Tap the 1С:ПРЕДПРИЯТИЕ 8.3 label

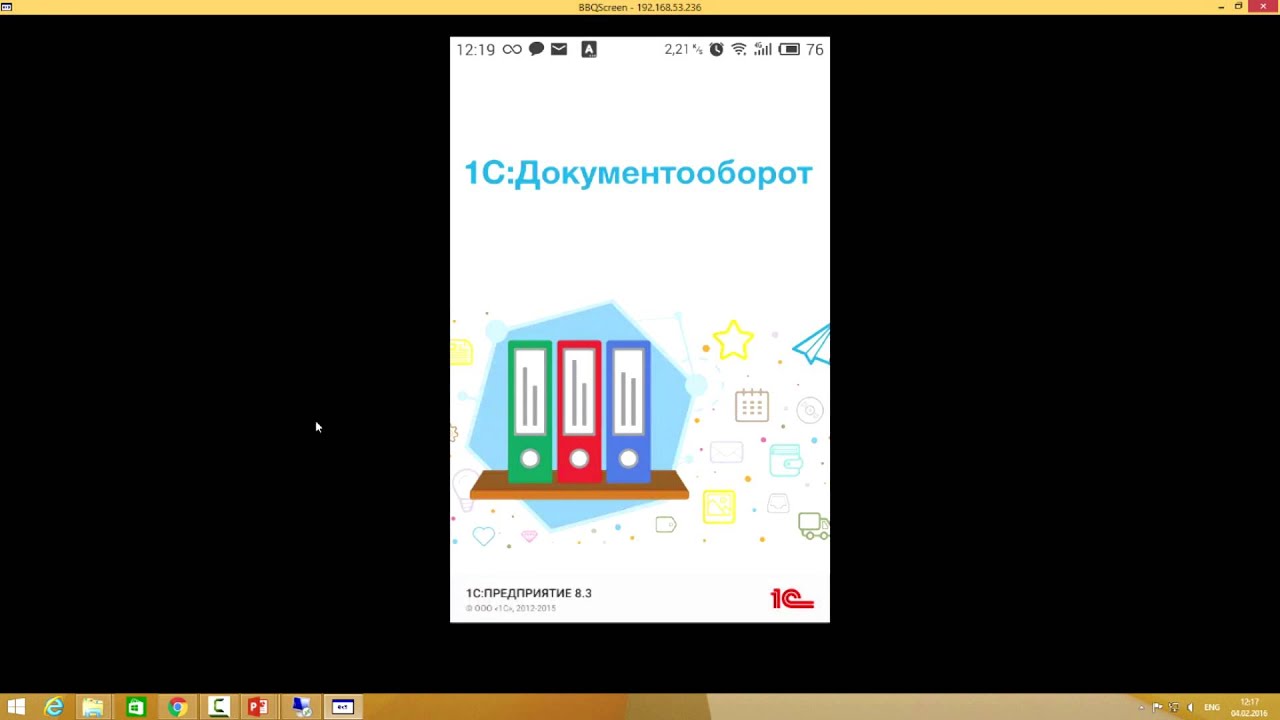[x=529, y=593]
